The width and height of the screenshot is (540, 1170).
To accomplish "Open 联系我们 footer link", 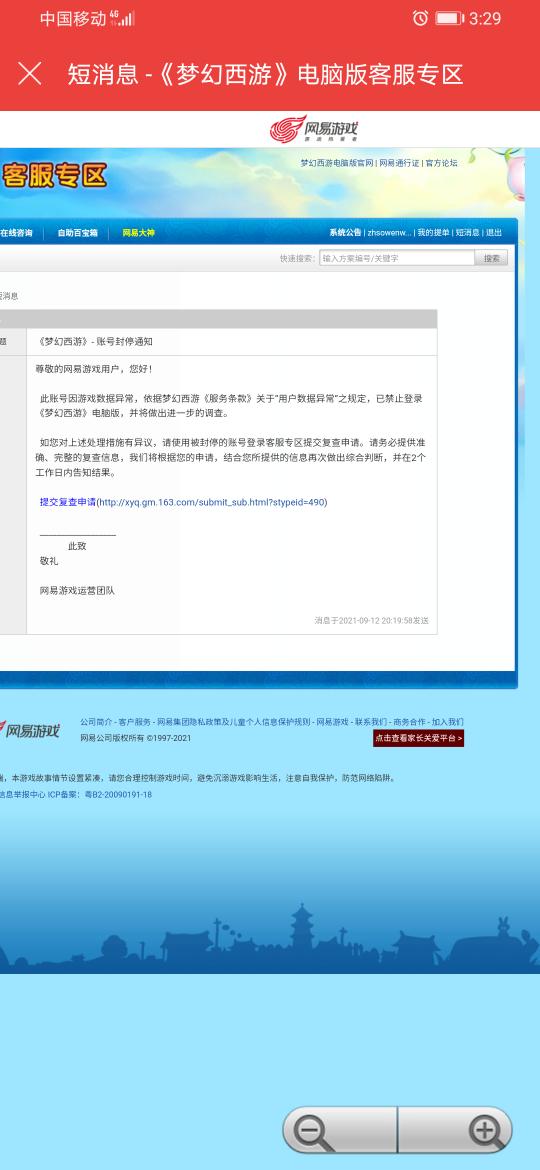I will (371, 722).
